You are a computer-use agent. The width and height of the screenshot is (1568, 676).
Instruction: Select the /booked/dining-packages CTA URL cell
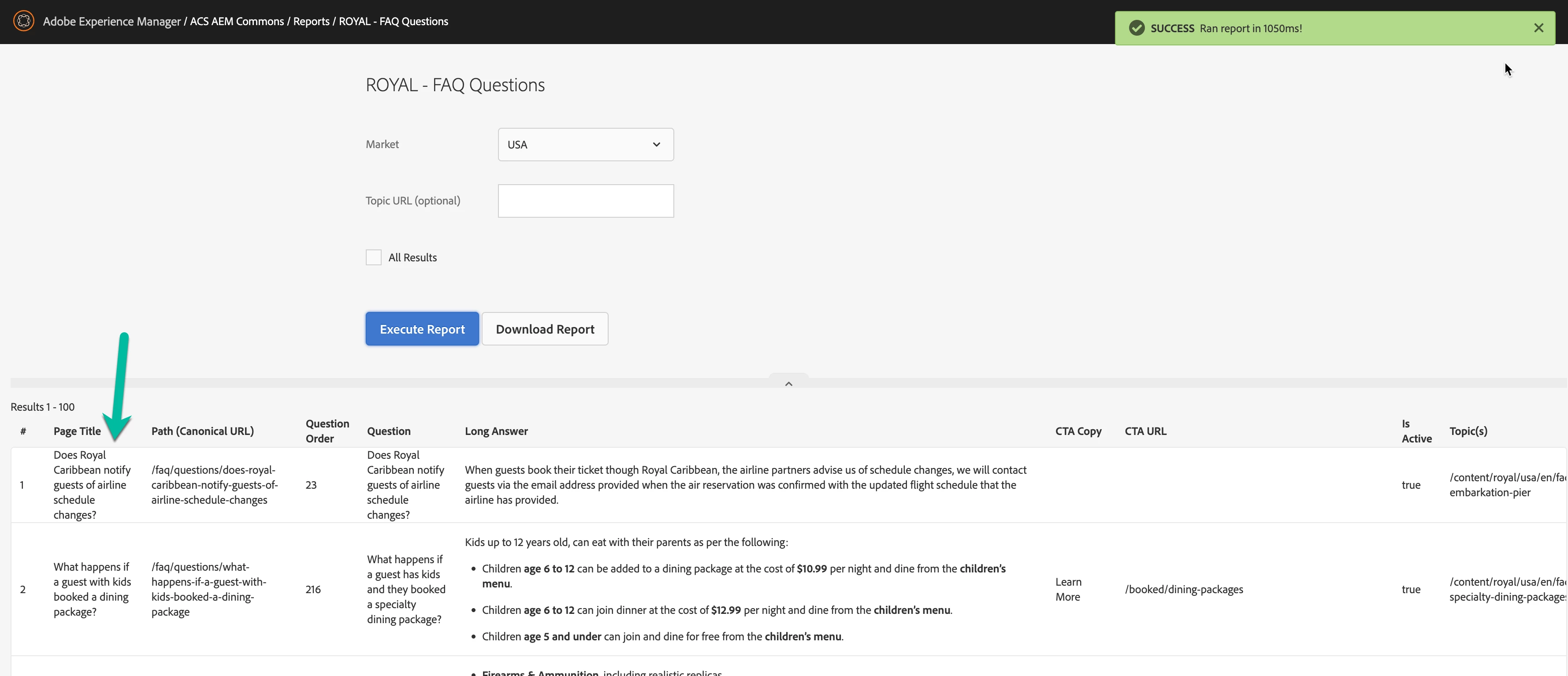pos(1183,589)
